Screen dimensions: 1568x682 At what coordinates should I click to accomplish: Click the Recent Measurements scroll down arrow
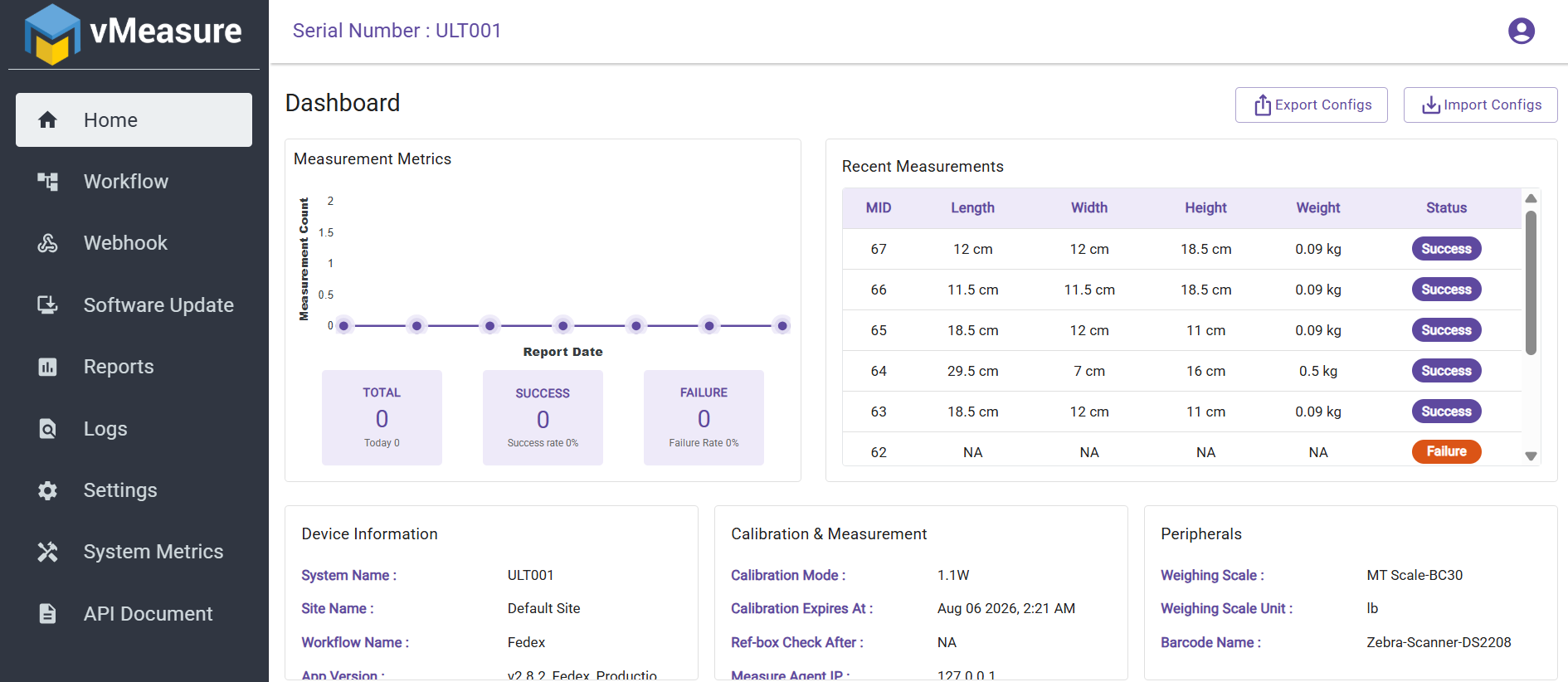[1531, 456]
